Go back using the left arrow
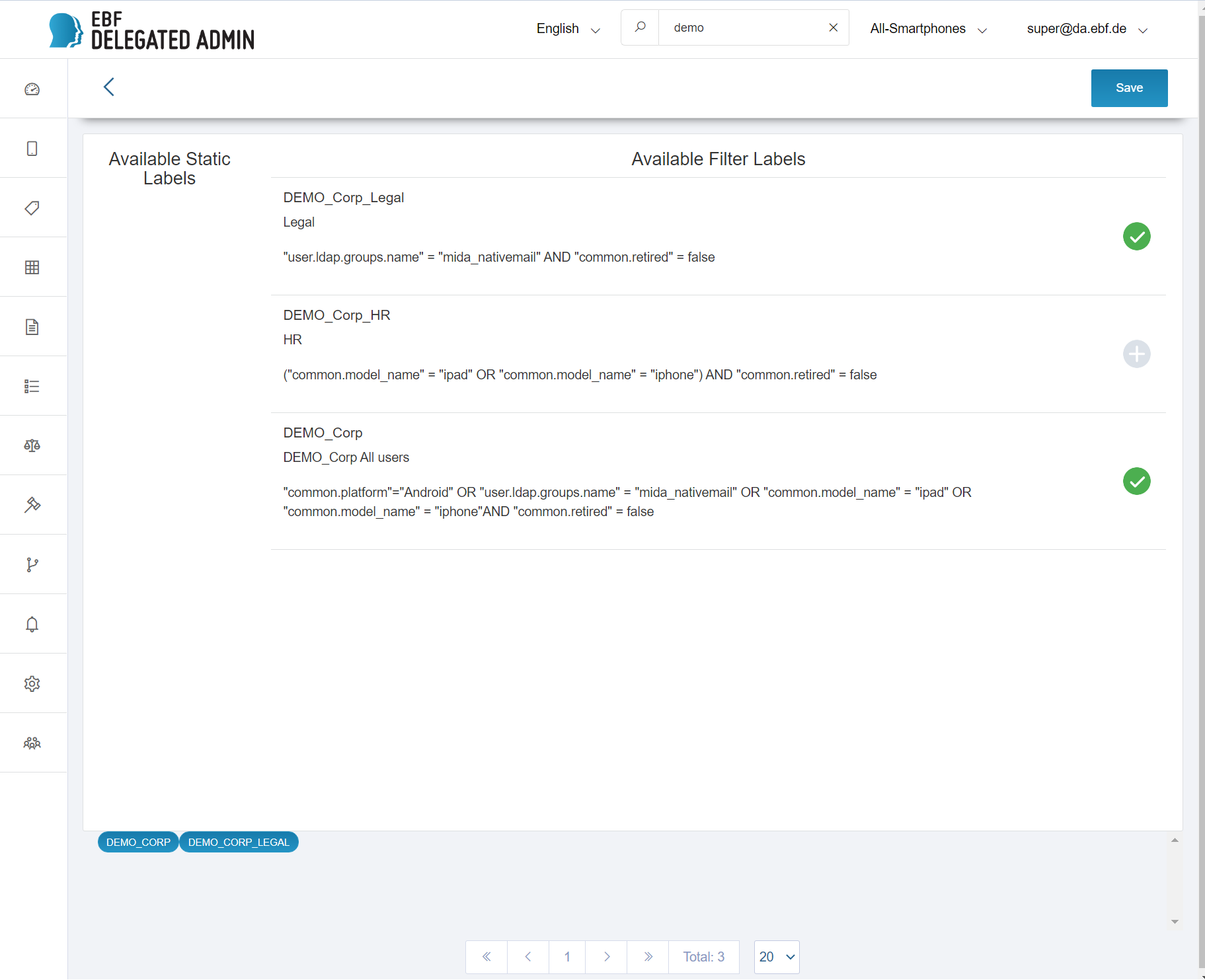Screen dimensions: 1205x980 pos(109,87)
